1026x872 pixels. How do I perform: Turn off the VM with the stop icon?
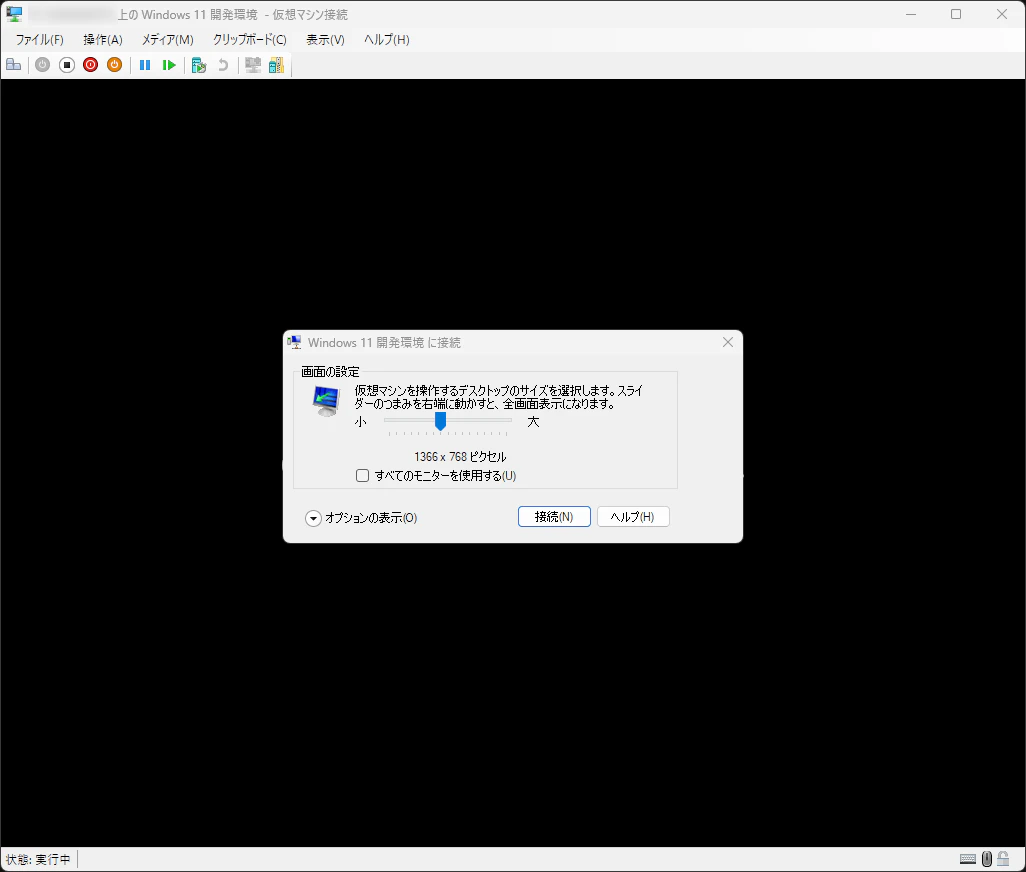coord(67,65)
